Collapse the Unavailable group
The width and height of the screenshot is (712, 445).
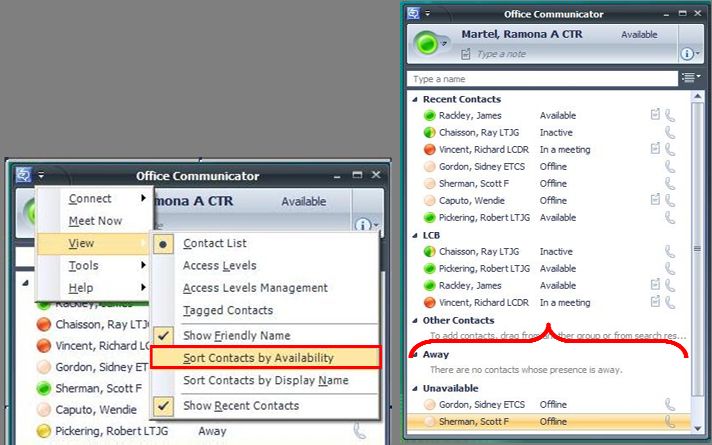pyautogui.click(x=414, y=389)
